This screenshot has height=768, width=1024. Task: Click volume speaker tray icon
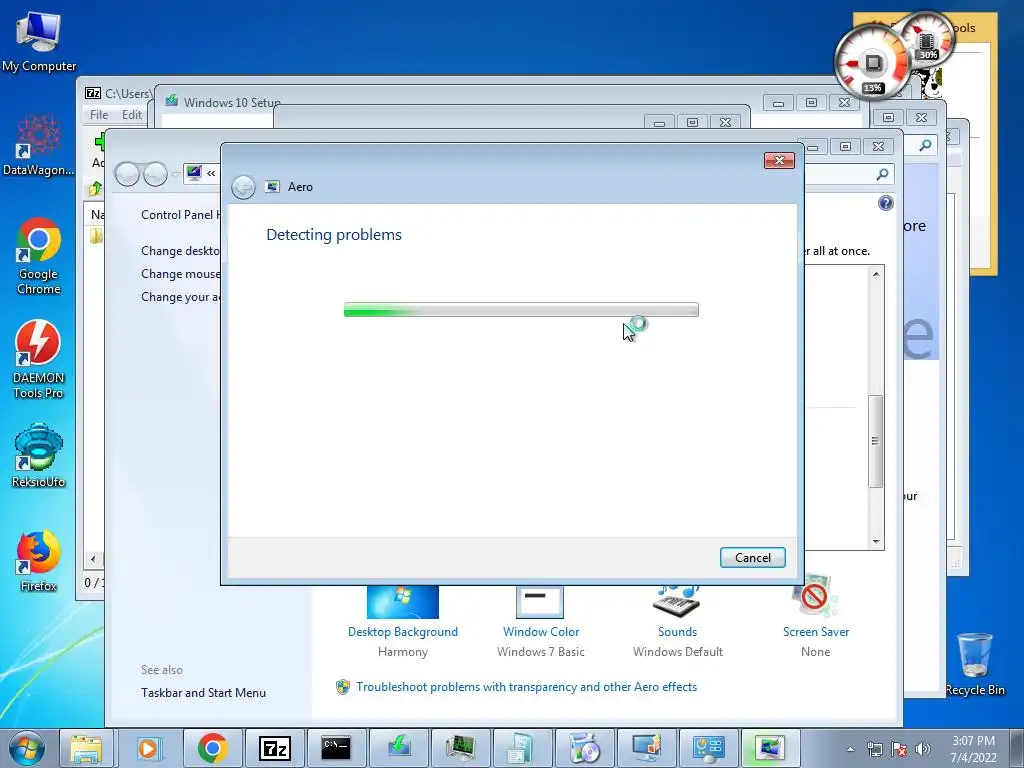tap(923, 749)
